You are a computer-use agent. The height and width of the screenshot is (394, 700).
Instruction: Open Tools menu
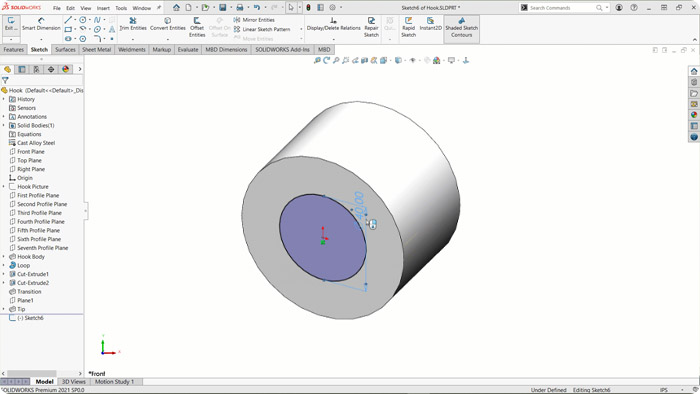pos(121,8)
